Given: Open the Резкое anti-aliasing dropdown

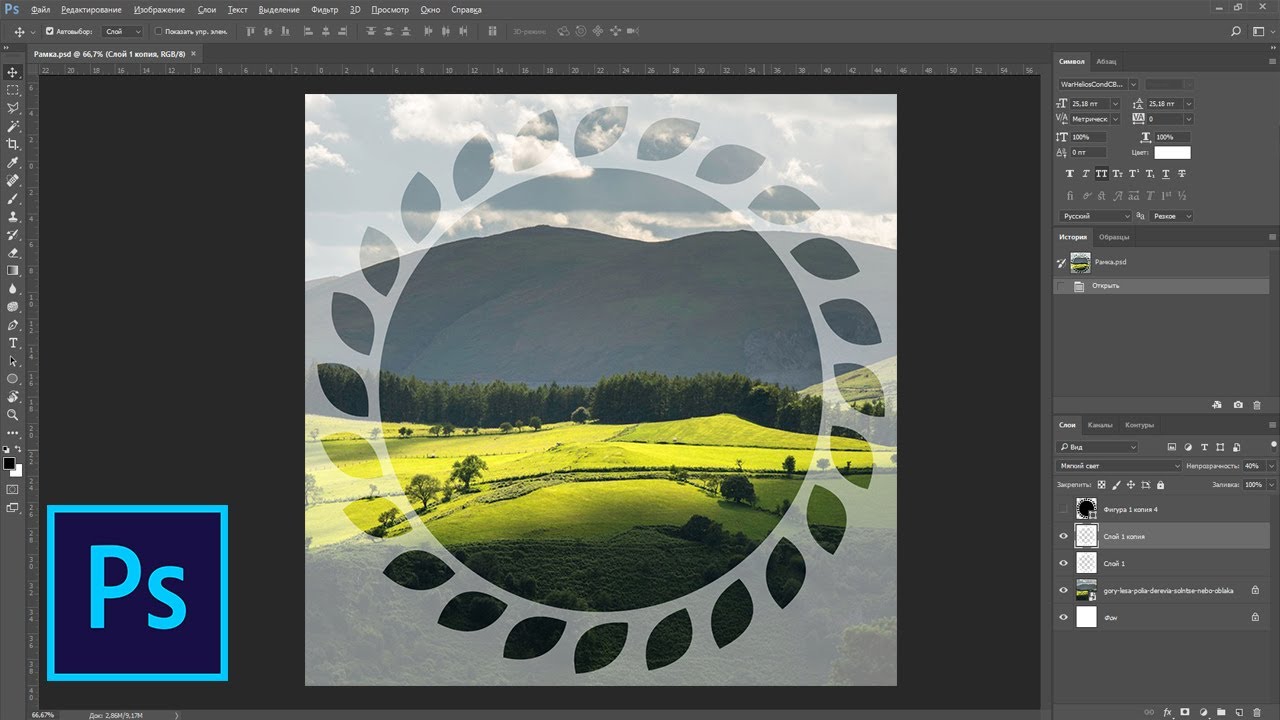Looking at the screenshot, I should pos(1170,216).
